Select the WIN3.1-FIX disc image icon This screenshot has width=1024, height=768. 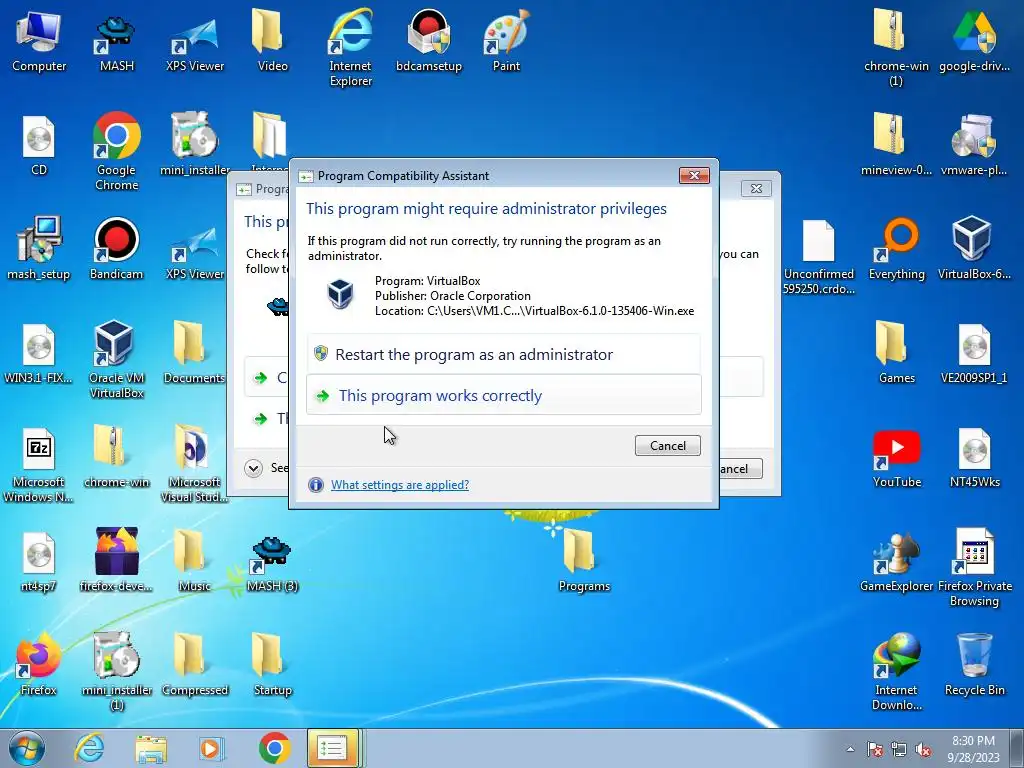tap(39, 353)
